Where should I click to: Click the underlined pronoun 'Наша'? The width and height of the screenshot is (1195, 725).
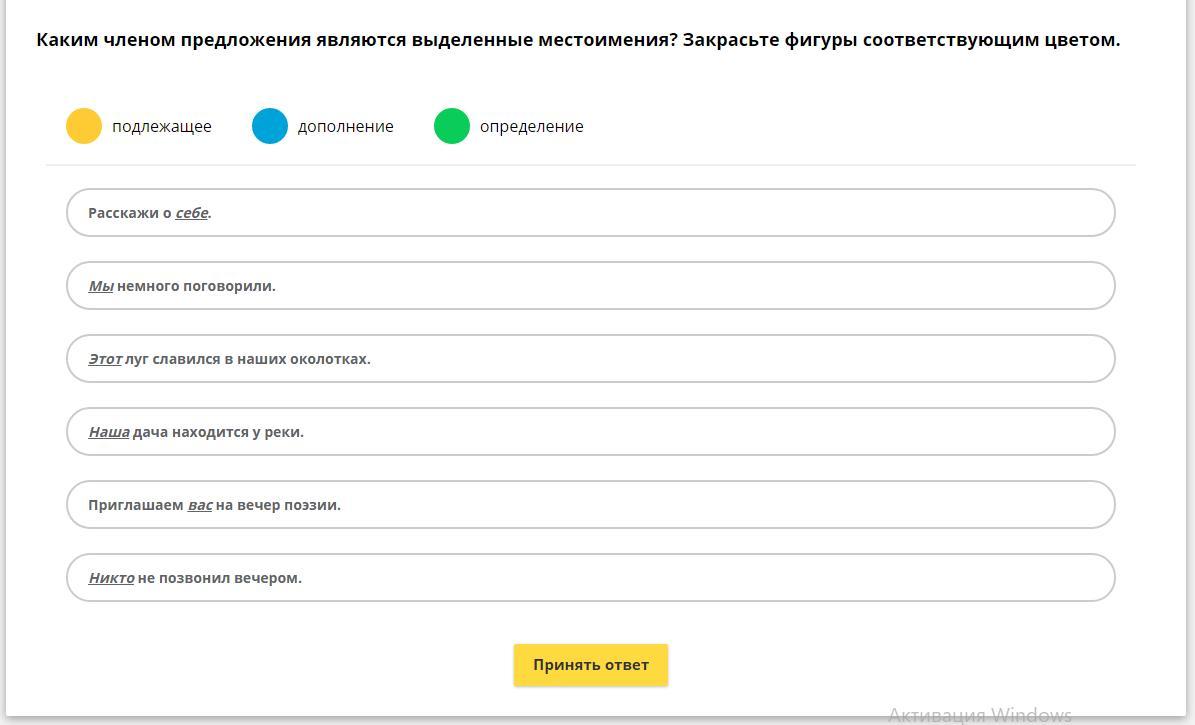coord(109,432)
